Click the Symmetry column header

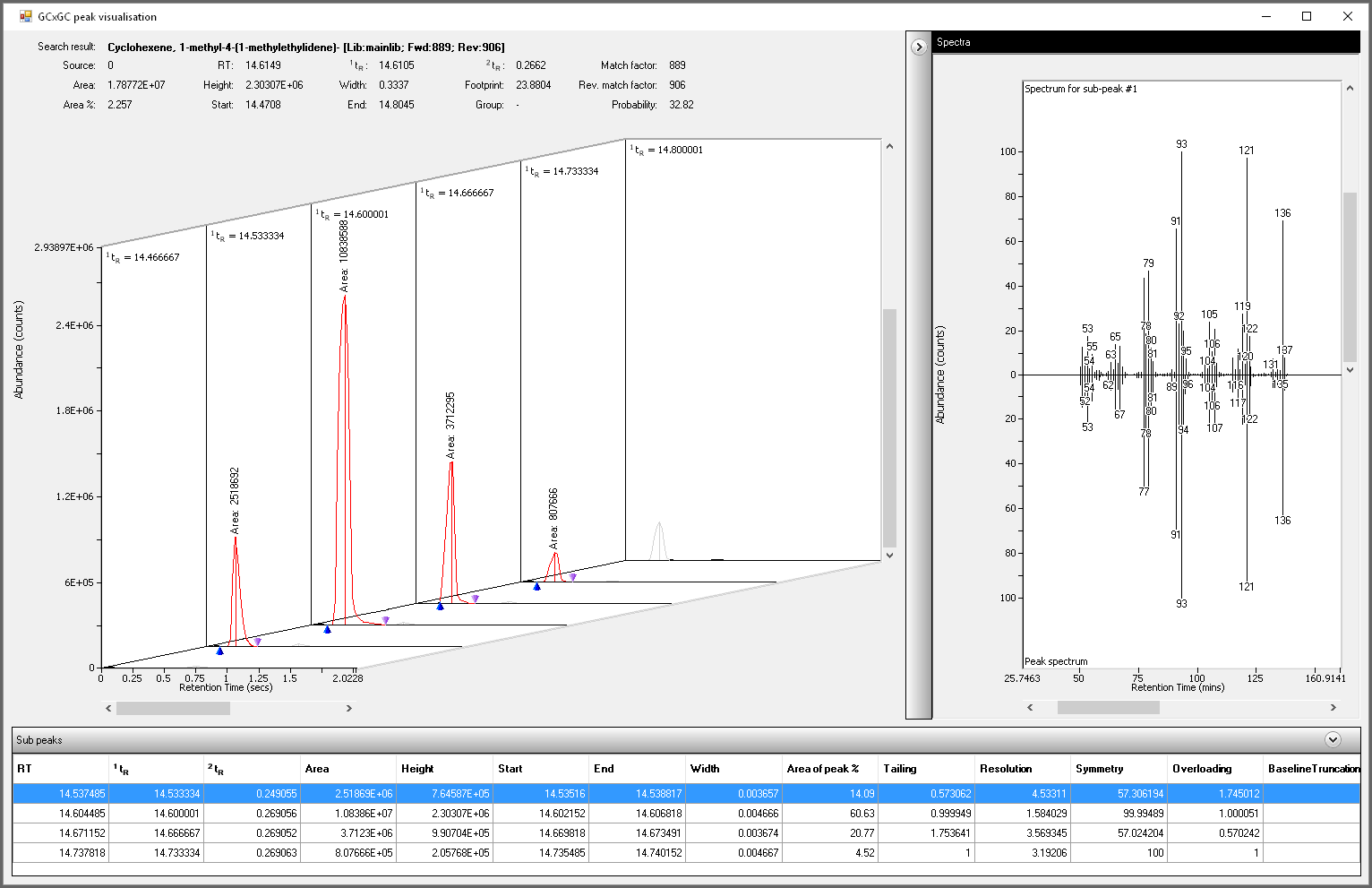click(x=1099, y=769)
